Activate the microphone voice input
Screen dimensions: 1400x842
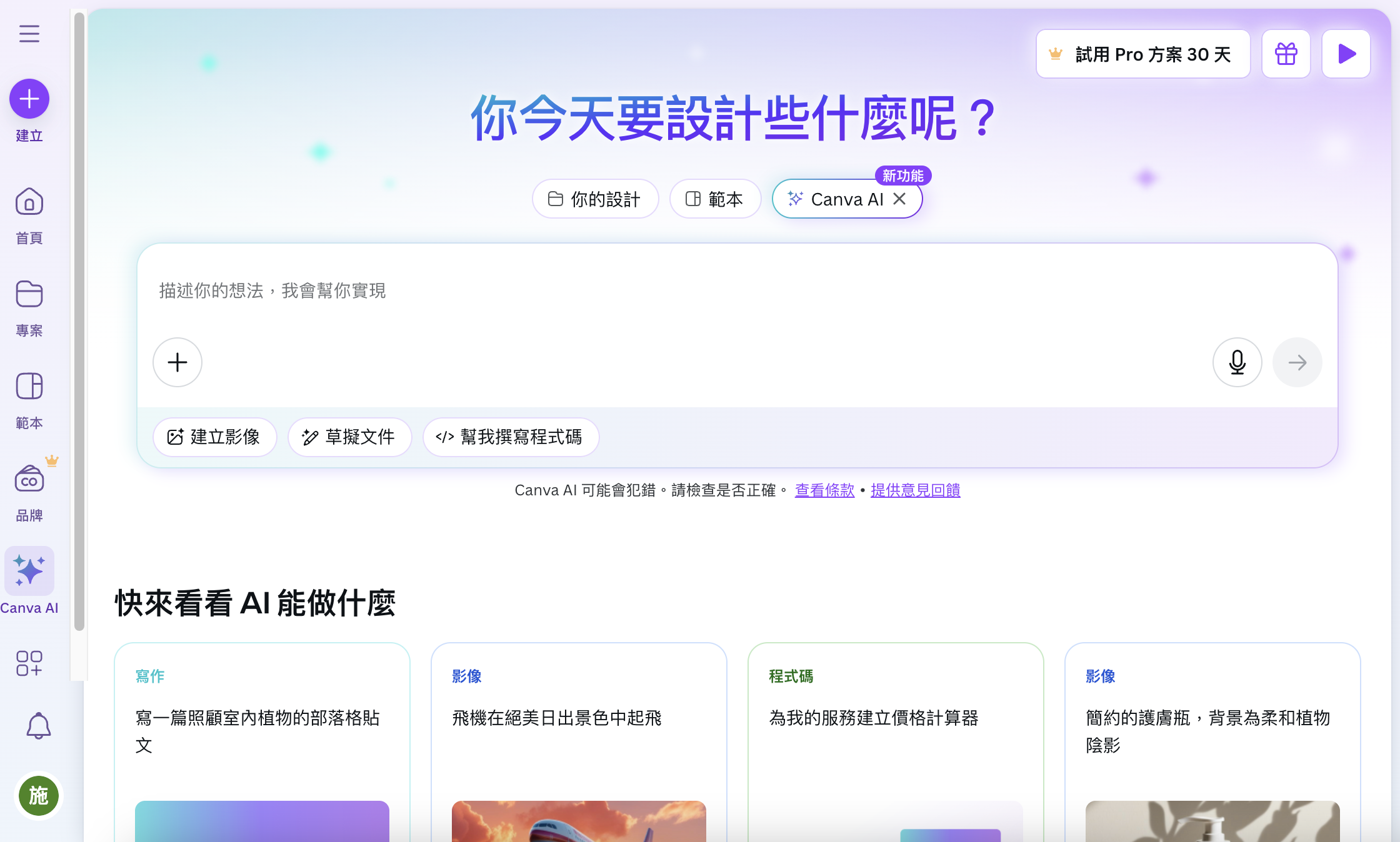click(x=1237, y=362)
